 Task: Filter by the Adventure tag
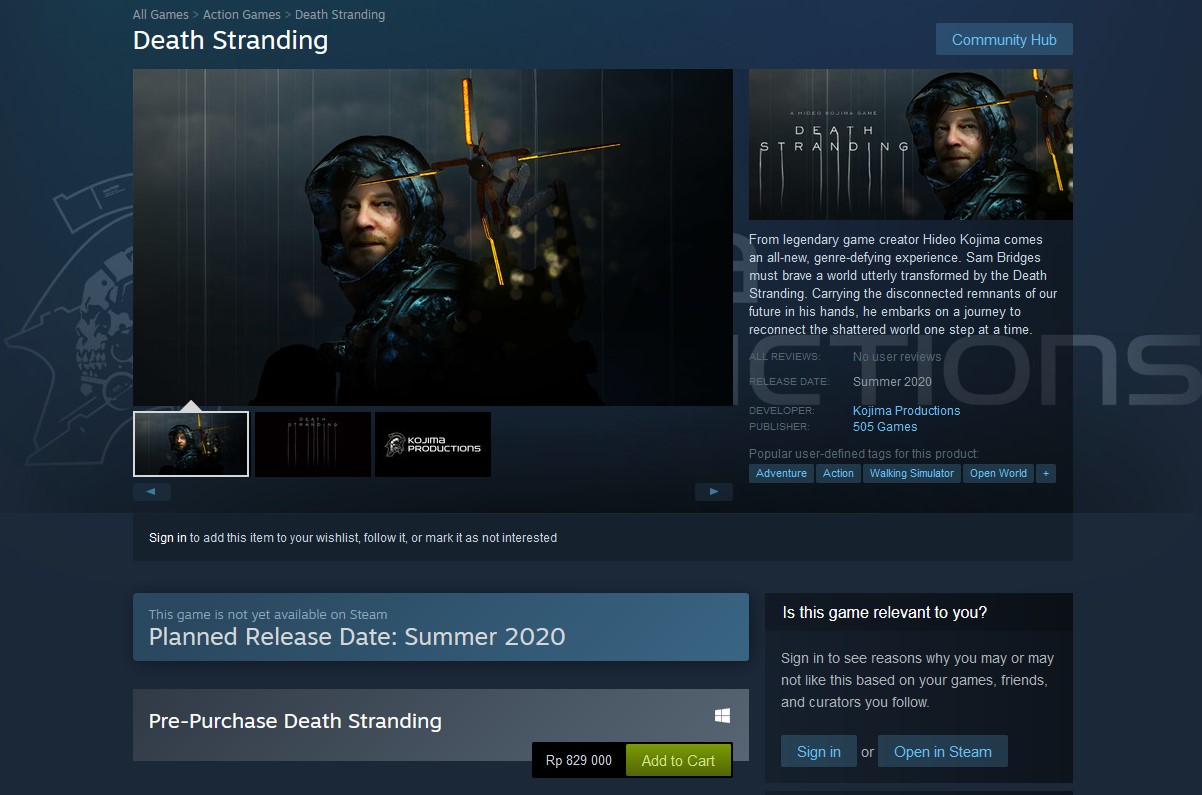coord(781,473)
